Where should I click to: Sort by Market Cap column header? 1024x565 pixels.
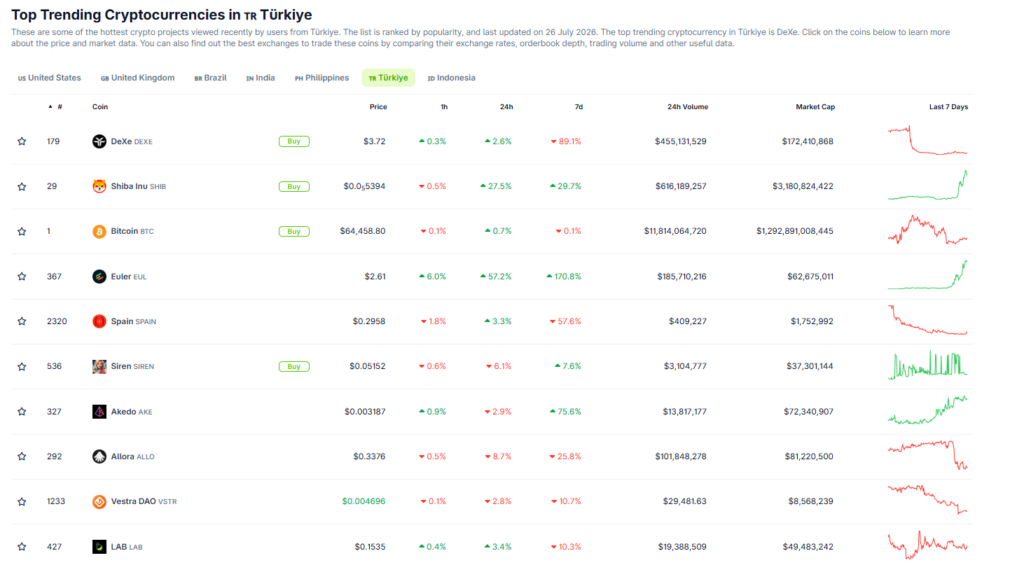(x=815, y=106)
